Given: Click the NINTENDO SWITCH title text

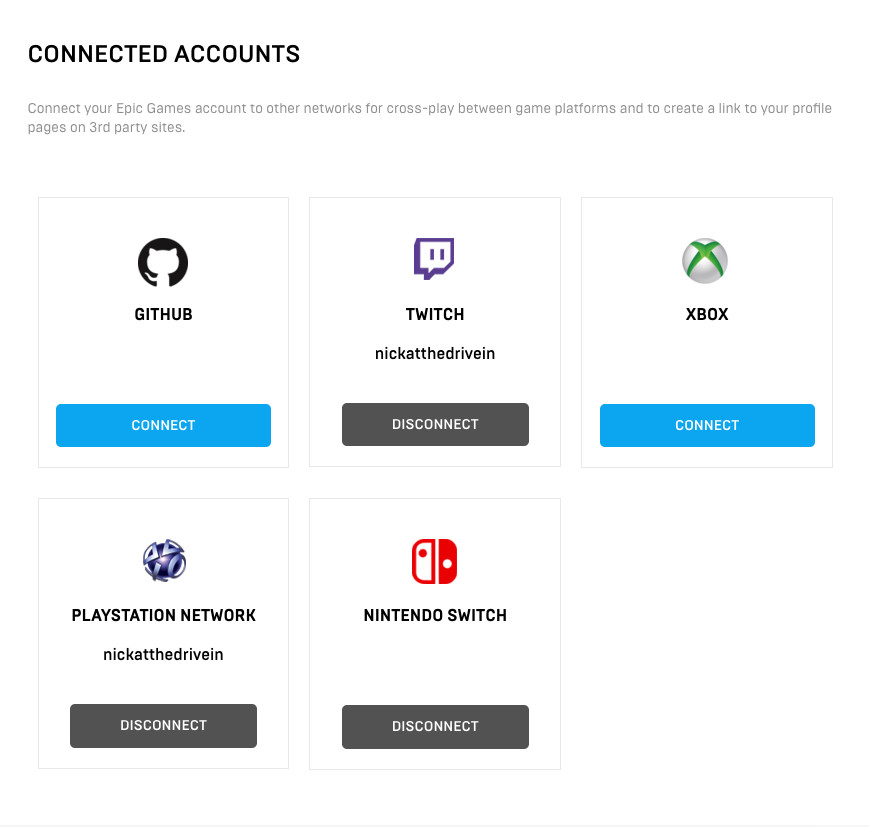Looking at the screenshot, I should (x=435, y=615).
